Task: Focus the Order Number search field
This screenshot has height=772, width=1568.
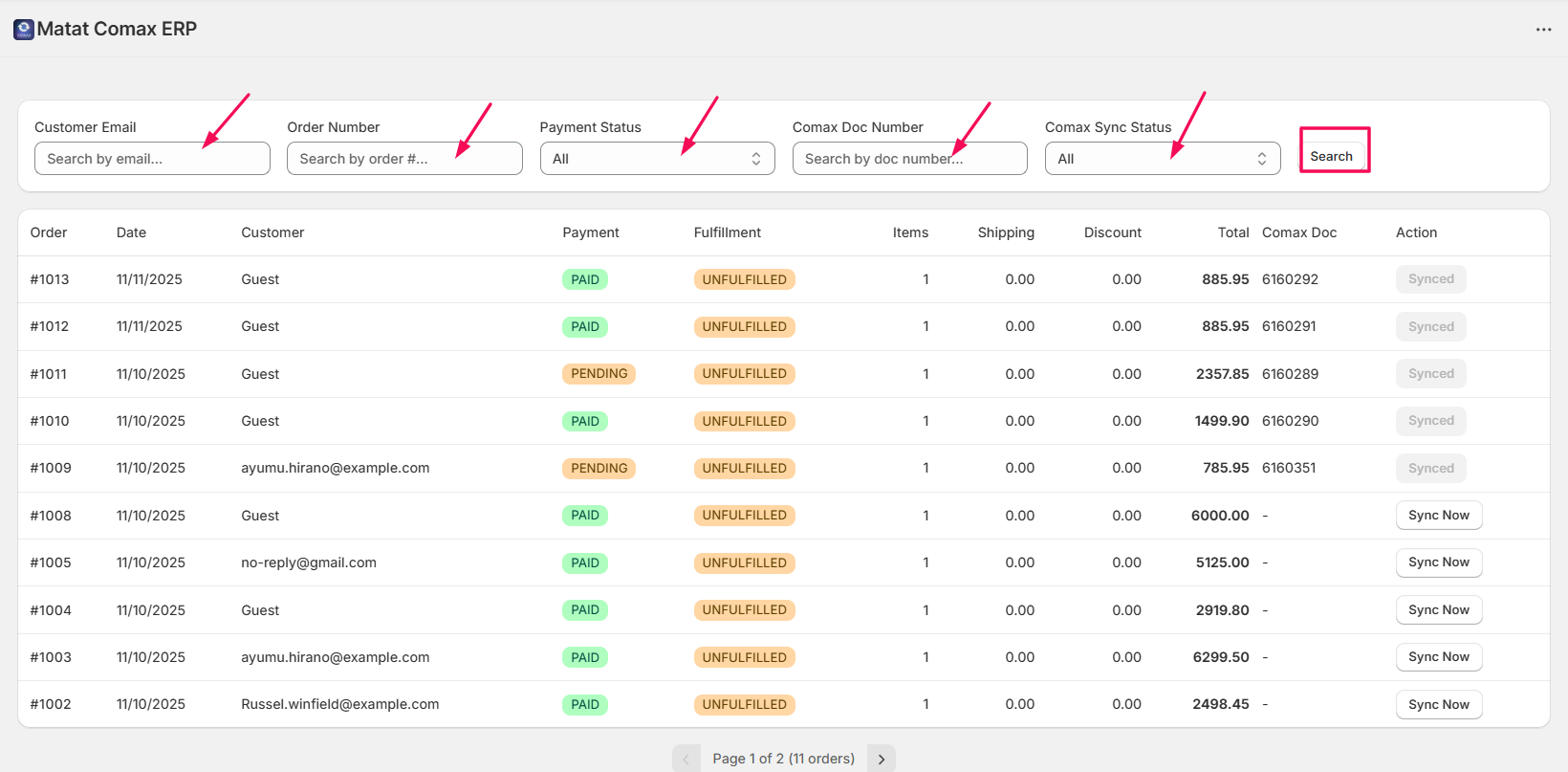Action: tap(404, 159)
